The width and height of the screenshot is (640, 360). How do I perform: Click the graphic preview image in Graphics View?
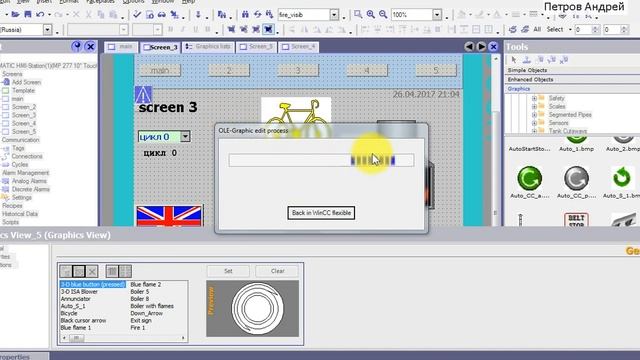pos(253,309)
